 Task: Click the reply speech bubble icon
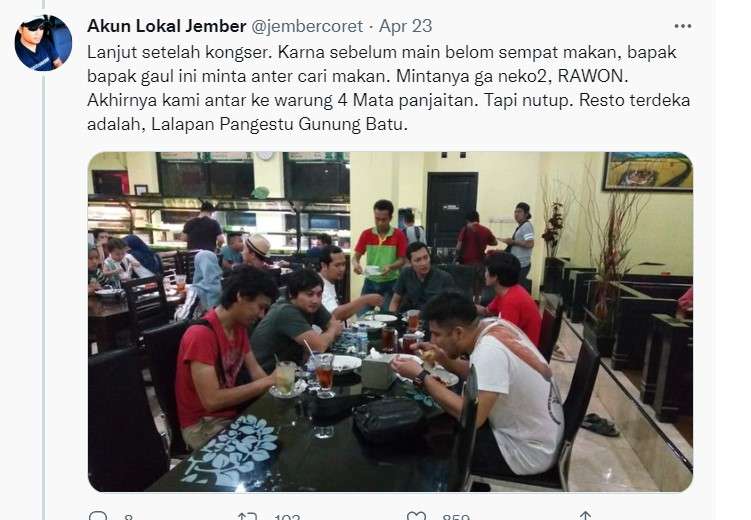pyautogui.click(x=99, y=516)
